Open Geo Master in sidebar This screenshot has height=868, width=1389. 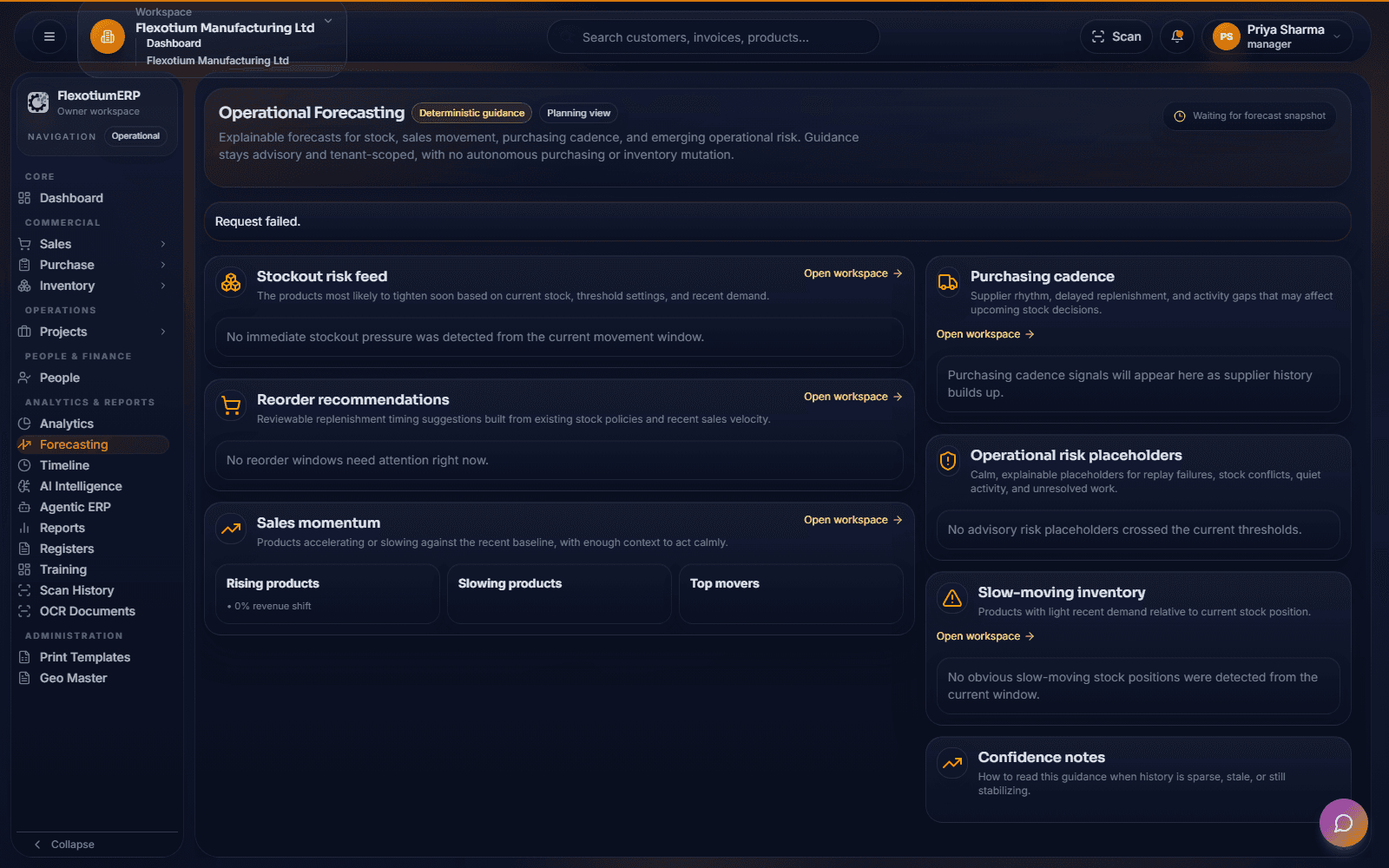tap(93, 678)
